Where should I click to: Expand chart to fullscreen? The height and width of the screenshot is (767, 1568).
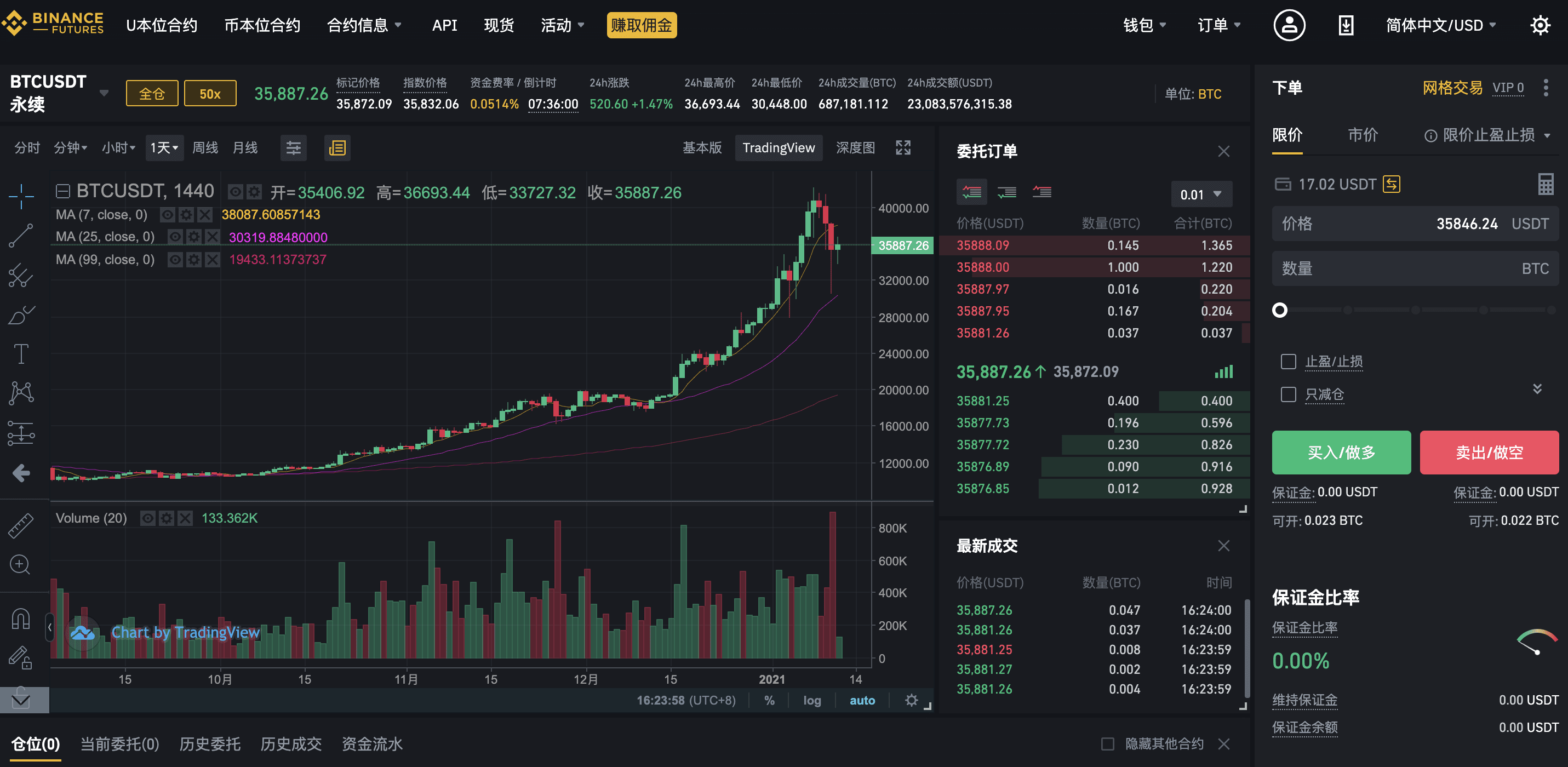pyautogui.click(x=903, y=147)
